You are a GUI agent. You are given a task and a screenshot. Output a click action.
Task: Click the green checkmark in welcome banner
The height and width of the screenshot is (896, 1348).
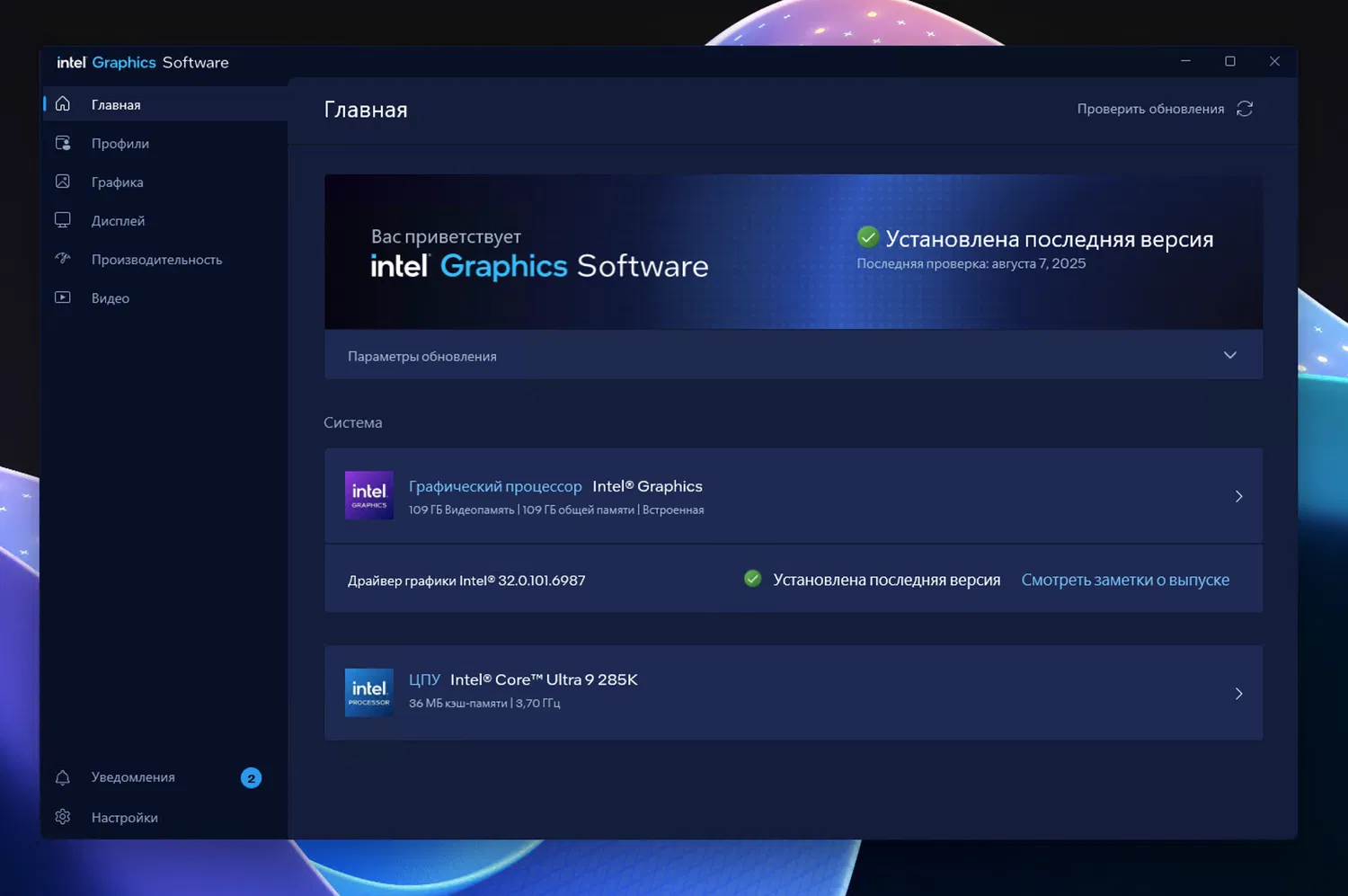[867, 237]
